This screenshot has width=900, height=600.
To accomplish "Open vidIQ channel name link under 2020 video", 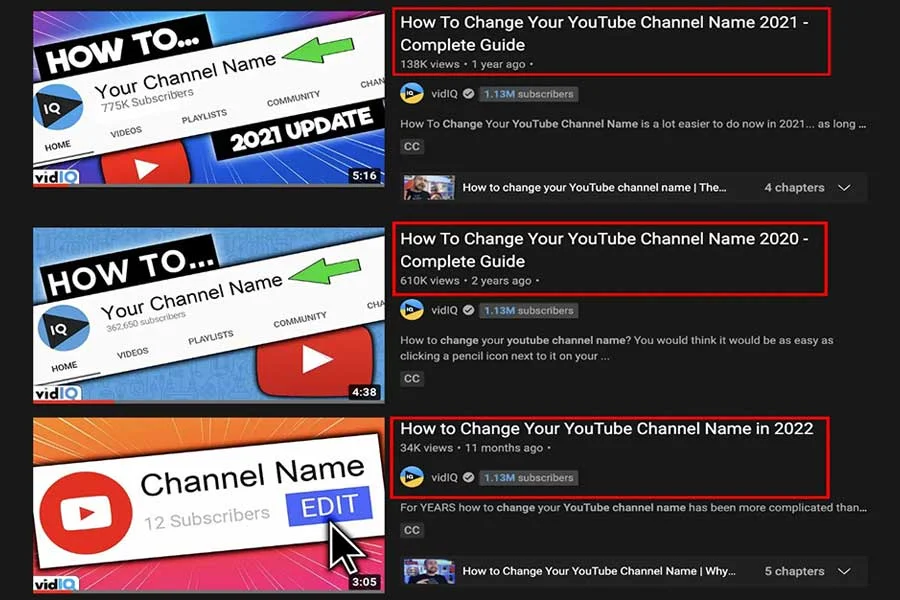I will pyautogui.click(x=444, y=310).
